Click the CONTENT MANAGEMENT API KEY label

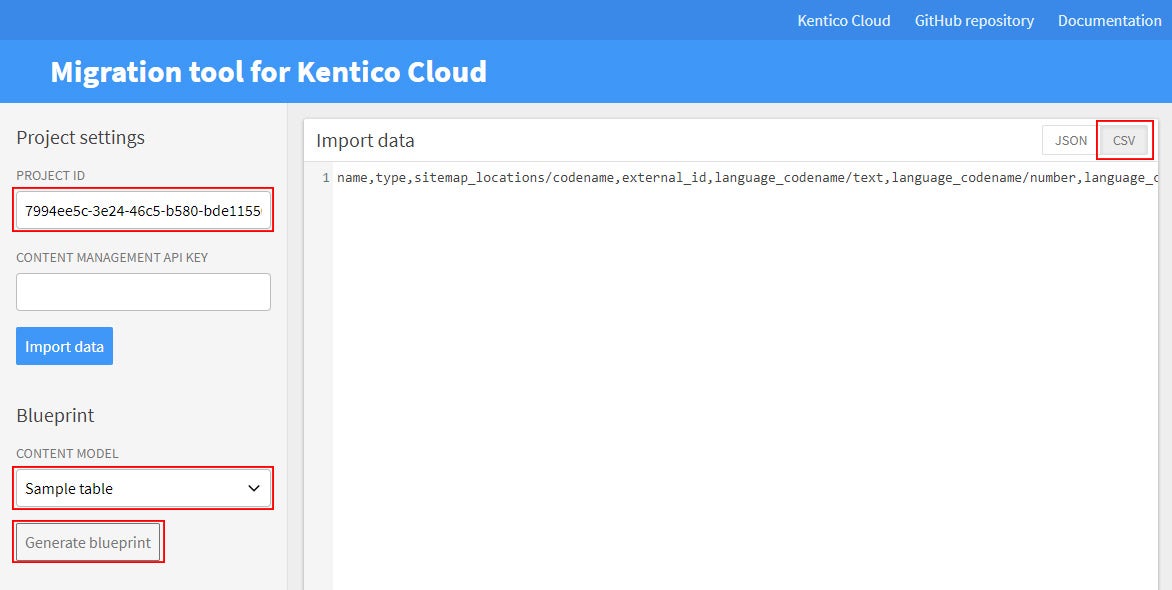112,257
